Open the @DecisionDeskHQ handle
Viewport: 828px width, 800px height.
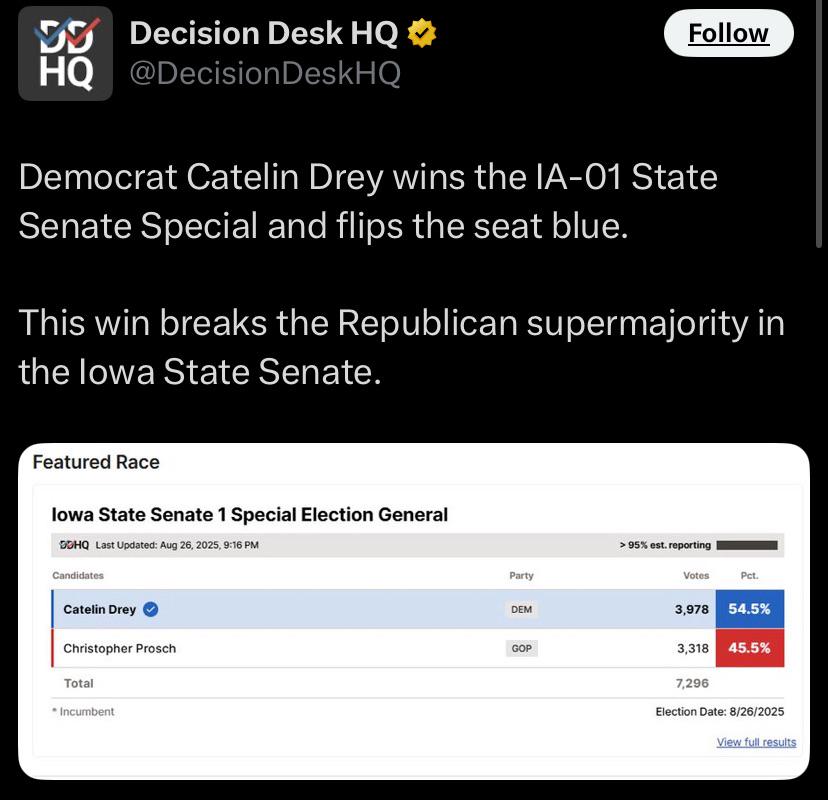(x=265, y=73)
